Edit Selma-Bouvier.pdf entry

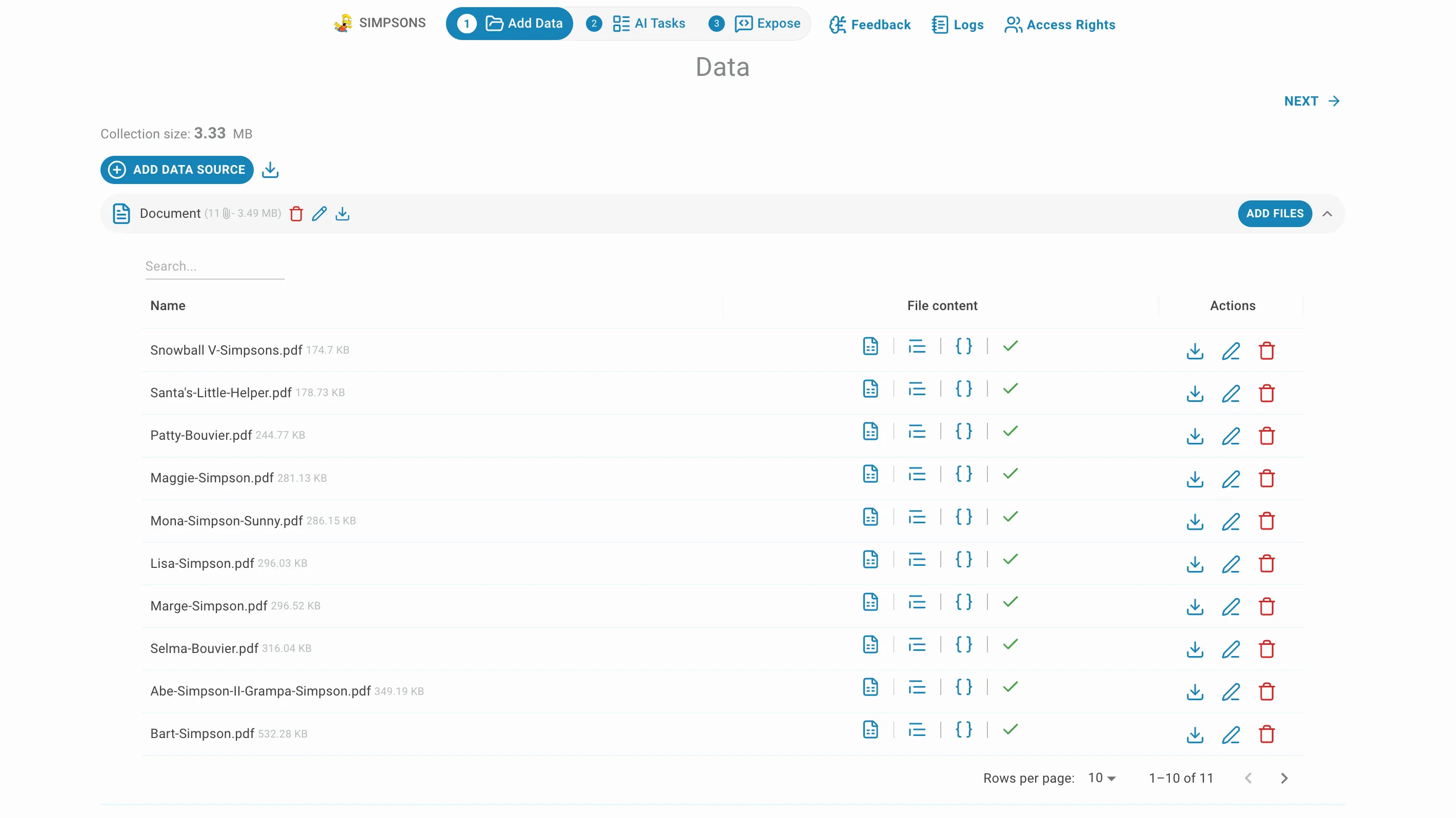pos(1231,649)
